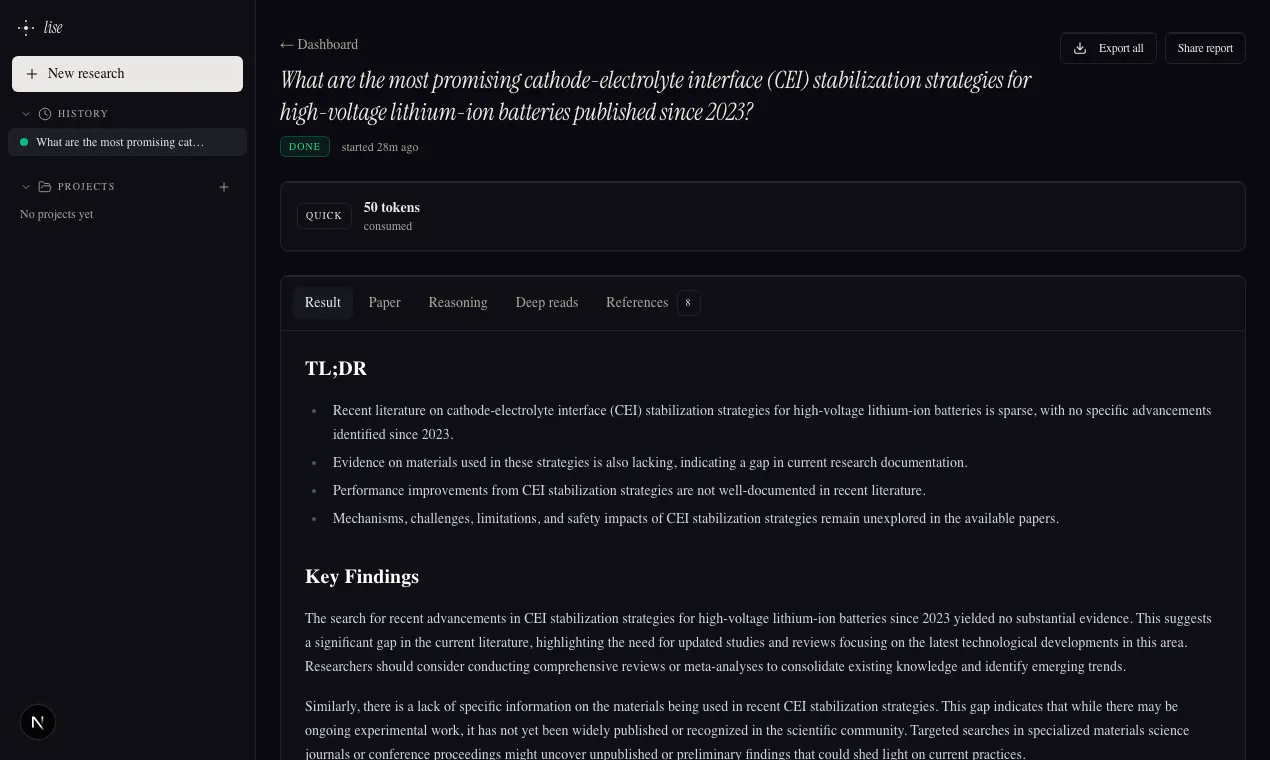
Task: Switch to the Paper tab
Action: pyautogui.click(x=384, y=303)
